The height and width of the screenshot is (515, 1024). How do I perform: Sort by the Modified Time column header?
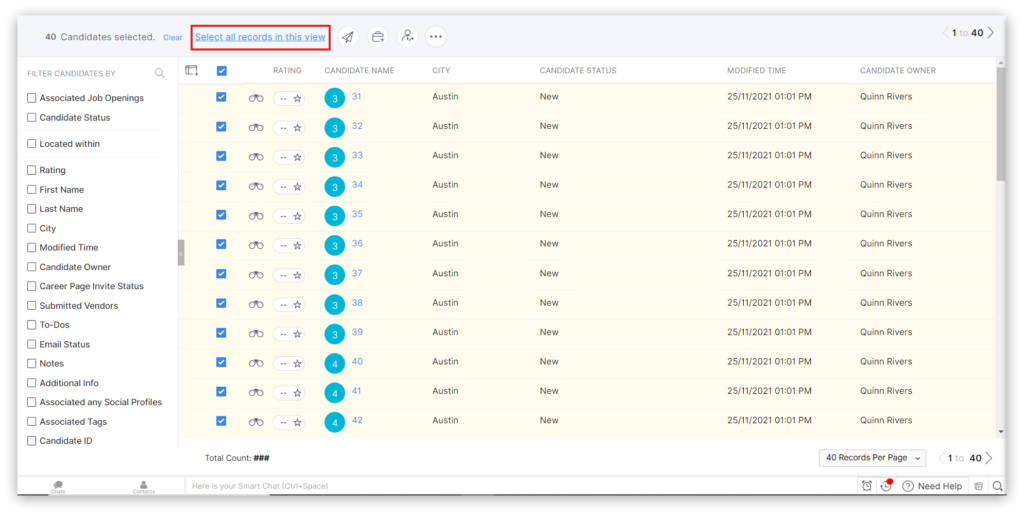(756, 71)
